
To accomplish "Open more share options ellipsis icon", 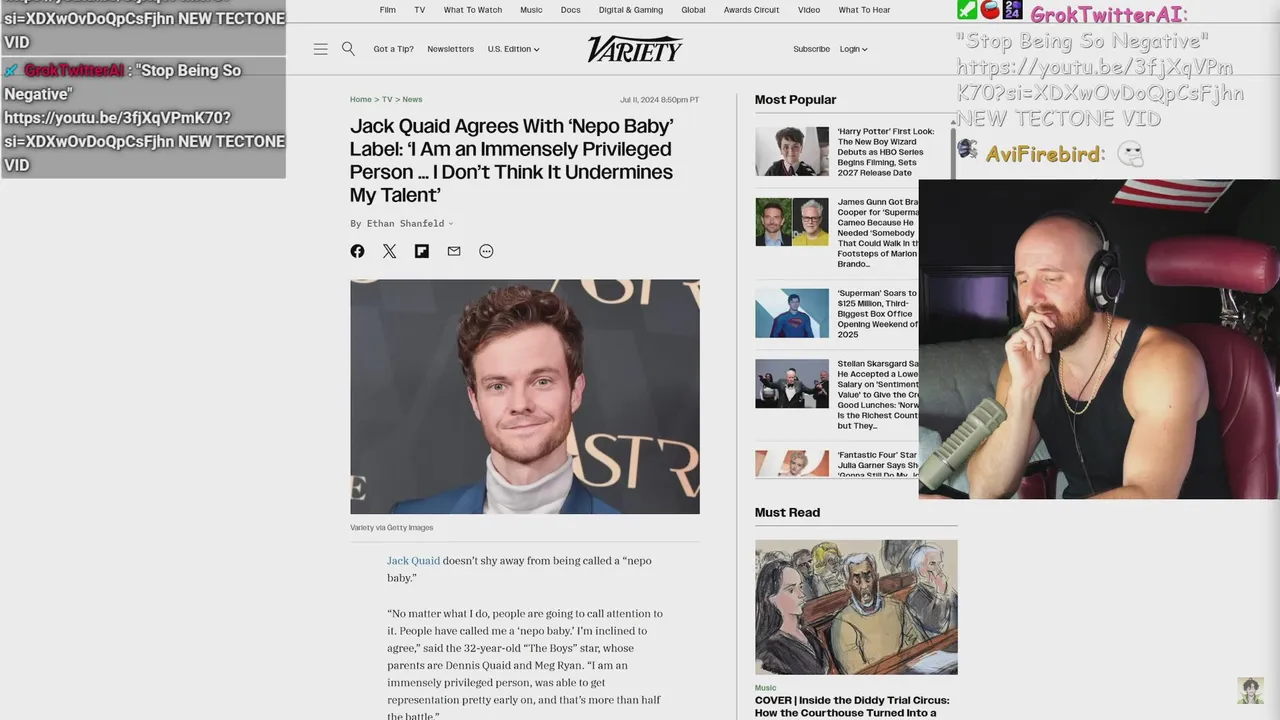I will pos(486,251).
